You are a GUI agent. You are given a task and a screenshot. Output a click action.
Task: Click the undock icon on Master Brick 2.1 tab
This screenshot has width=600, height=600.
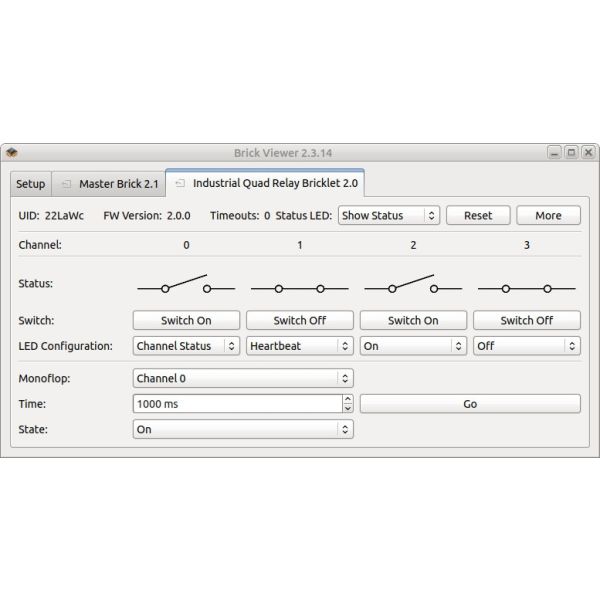[x=66, y=184]
